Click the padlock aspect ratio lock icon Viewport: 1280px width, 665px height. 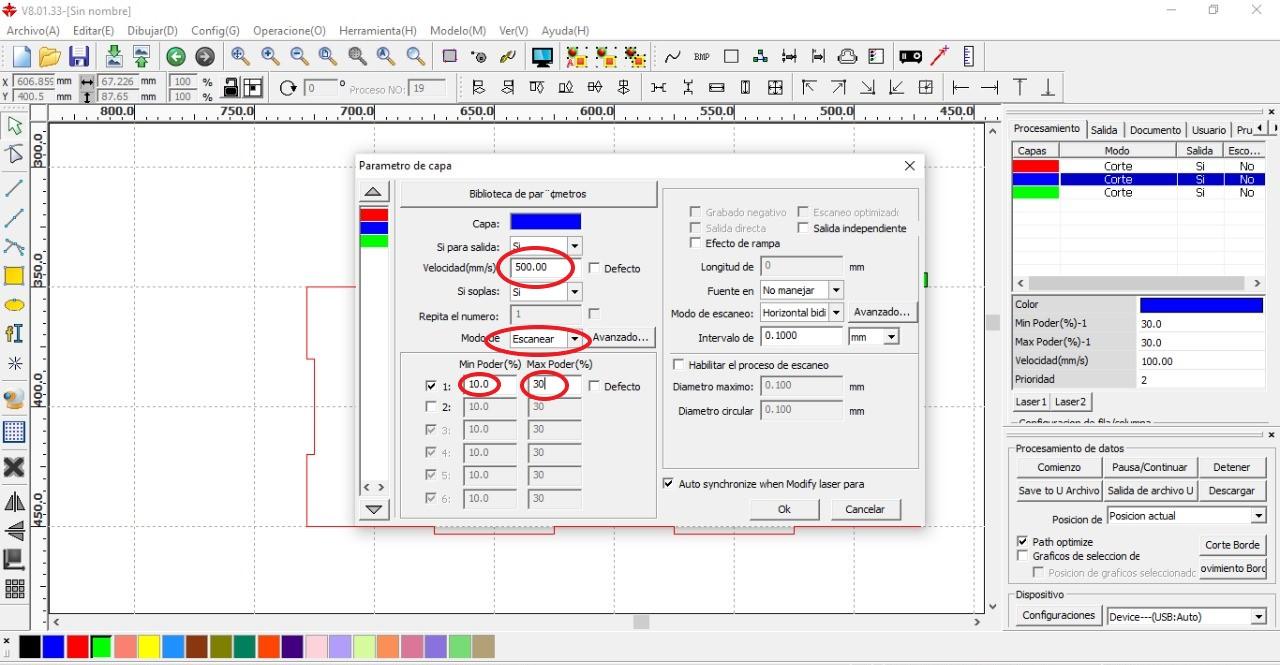(230, 88)
